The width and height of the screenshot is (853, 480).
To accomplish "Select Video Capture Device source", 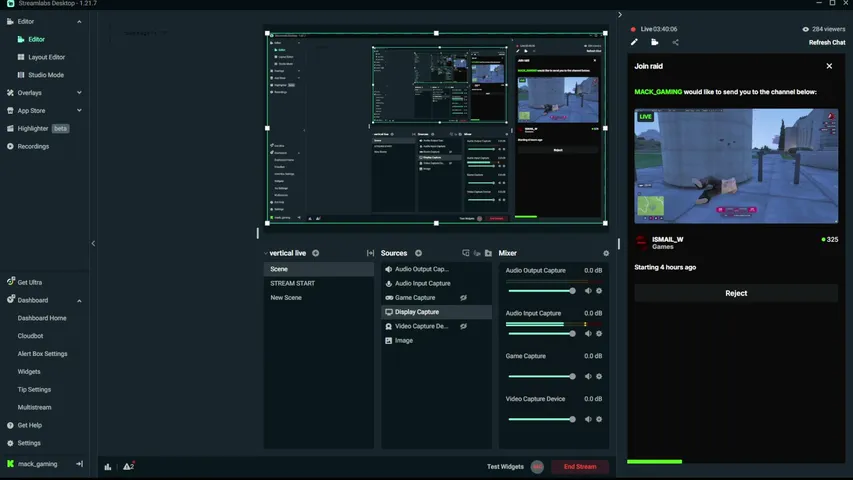I will coord(436,326).
